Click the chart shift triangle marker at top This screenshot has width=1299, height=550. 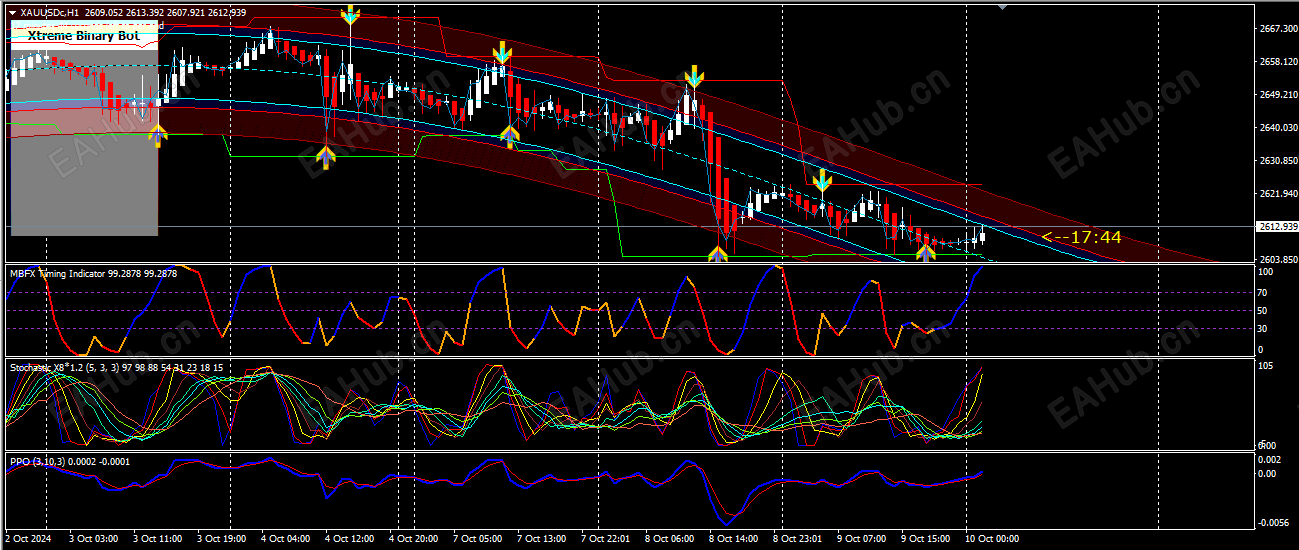(x=1003, y=7)
